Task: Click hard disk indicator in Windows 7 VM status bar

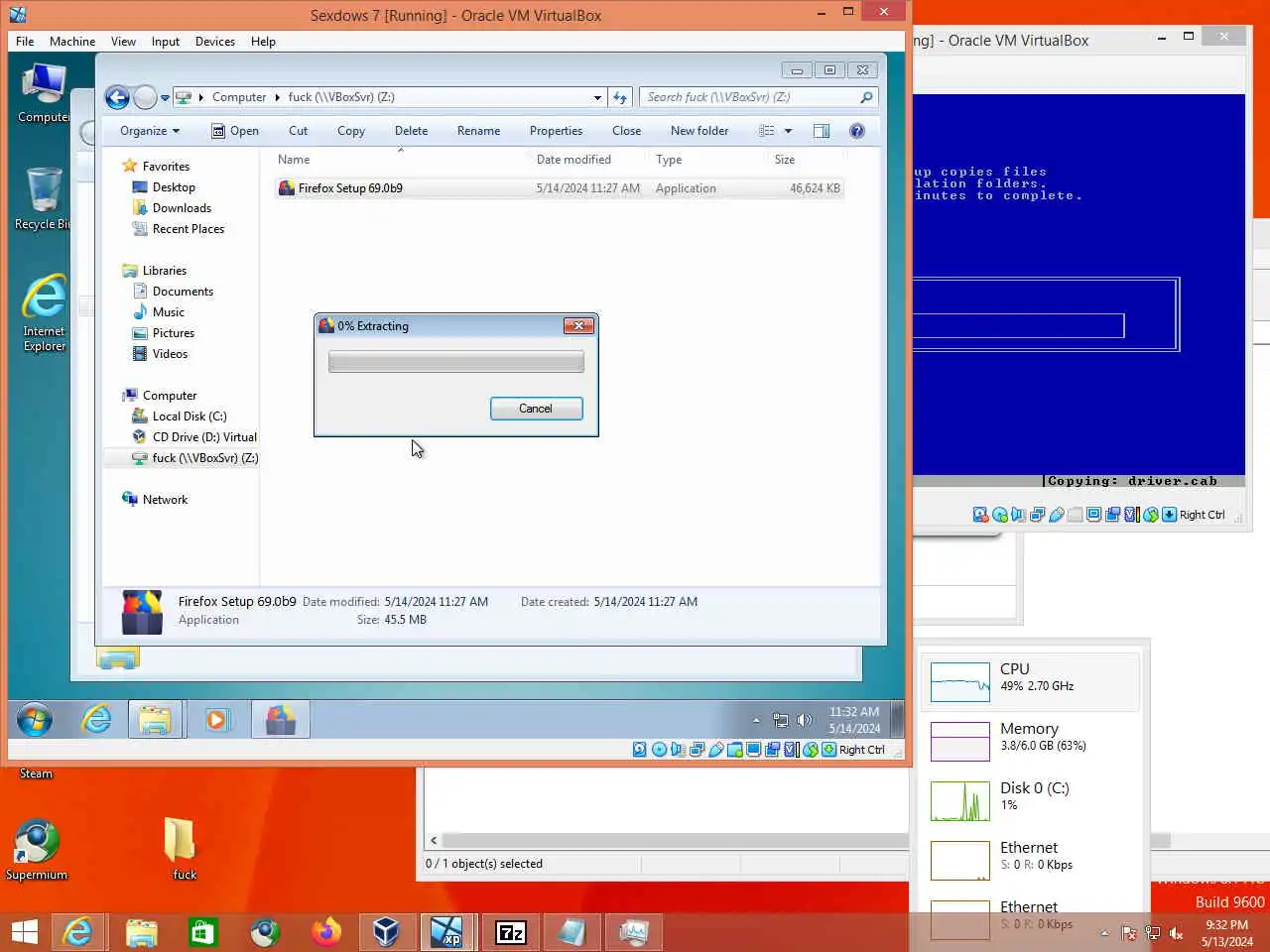Action: tap(640, 750)
